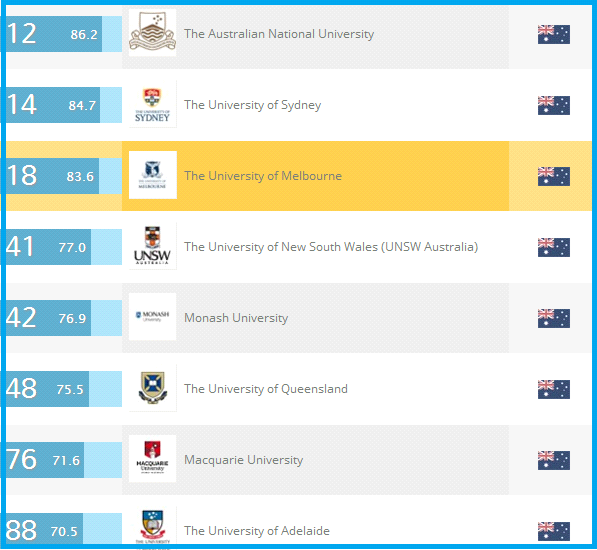The height and width of the screenshot is (550, 597).
Task: Click the Australian flag in Melbourne row
Action: [x=554, y=176]
